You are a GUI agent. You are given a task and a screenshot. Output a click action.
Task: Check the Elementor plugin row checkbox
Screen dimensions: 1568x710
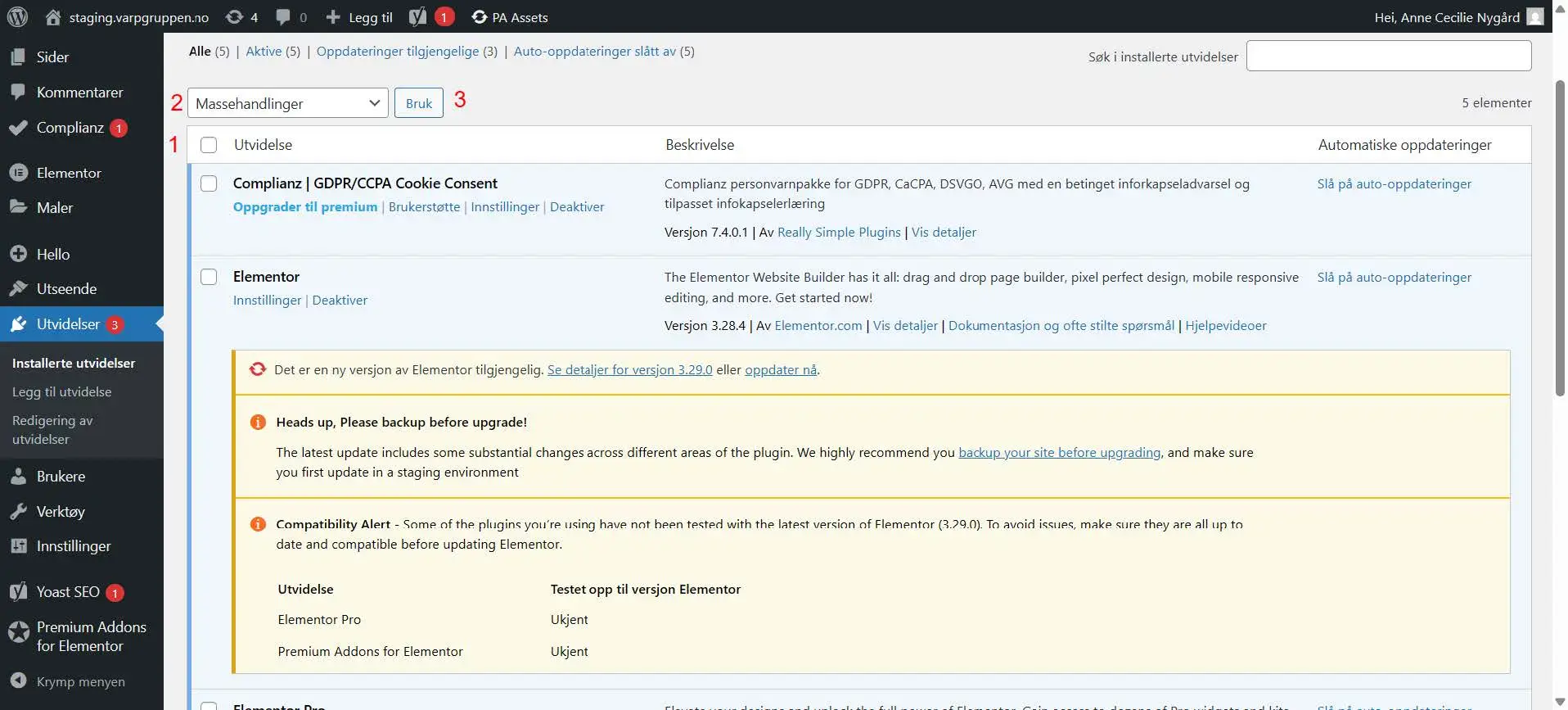coord(209,277)
